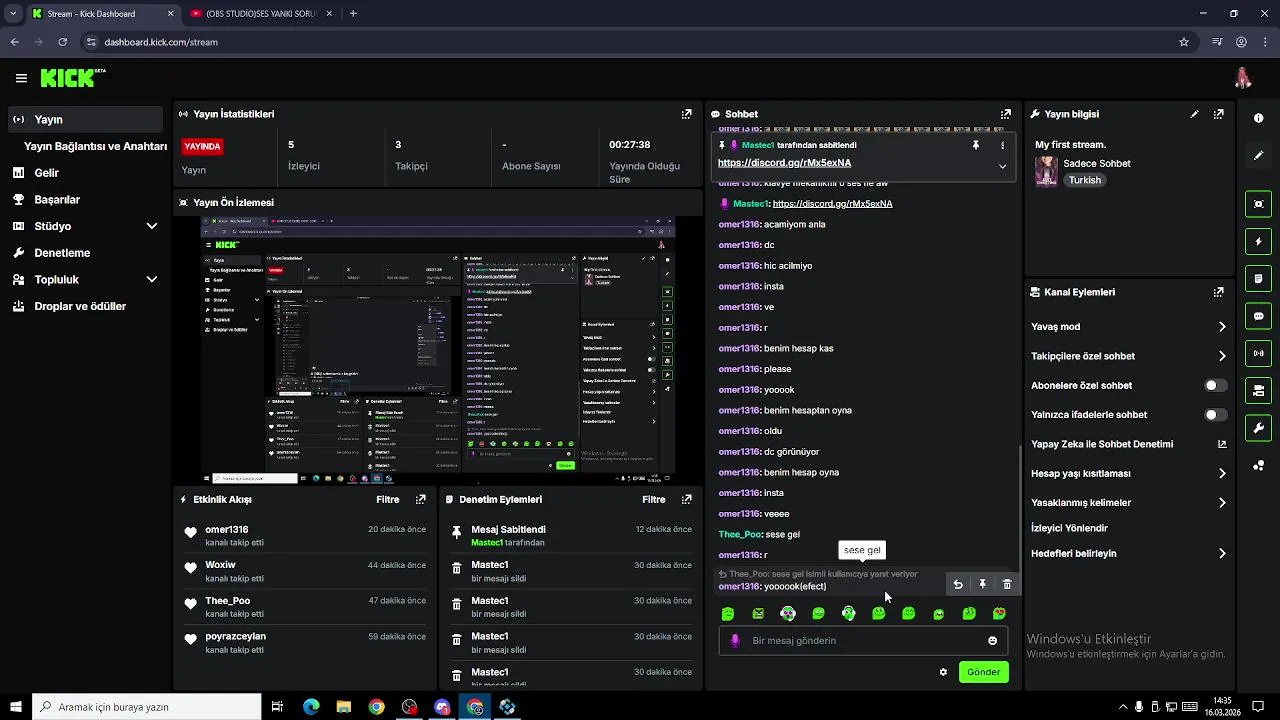Click İzleyici Yönlendir in Kanal Eylemleri
This screenshot has width=1280, height=720.
(1069, 528)
